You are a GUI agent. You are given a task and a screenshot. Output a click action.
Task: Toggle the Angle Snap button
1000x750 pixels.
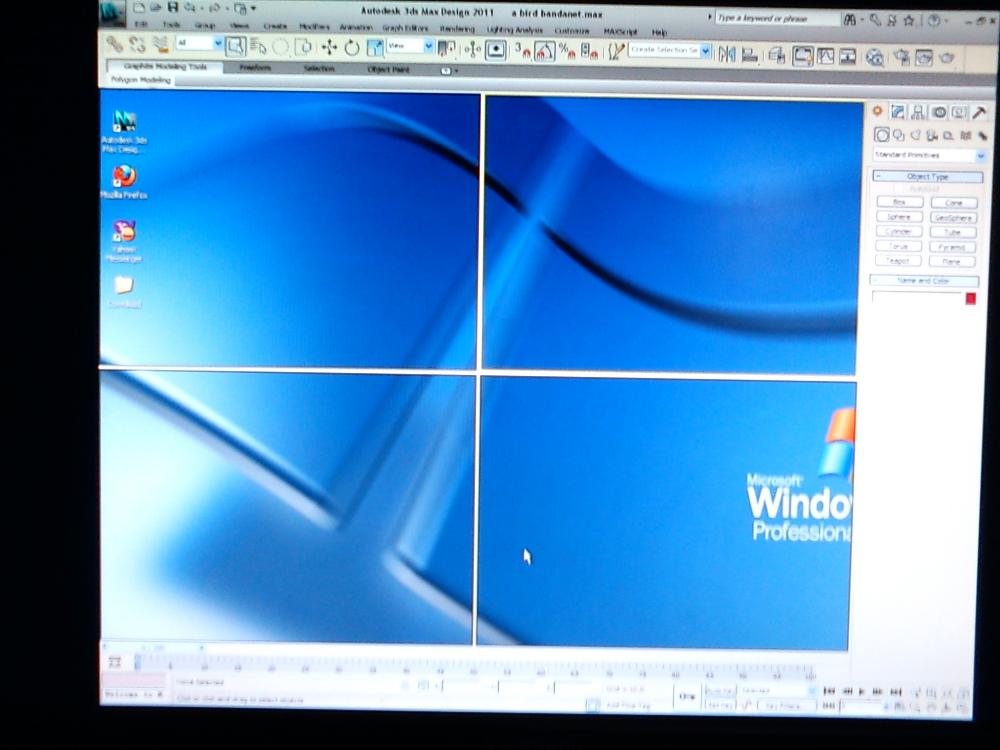[x=544, y=50]
